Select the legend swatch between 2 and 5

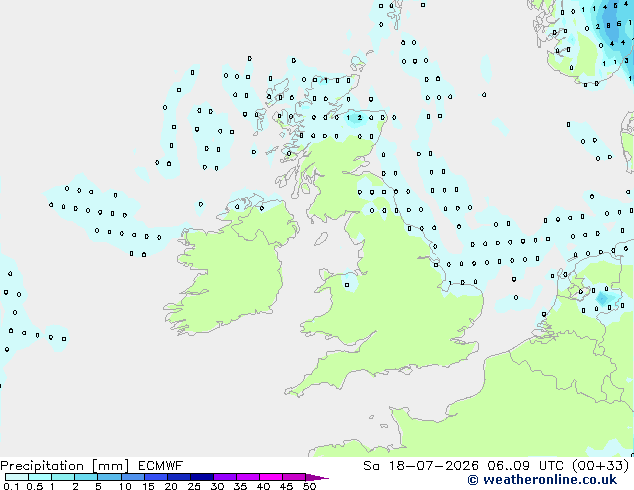[x=86, y=477]
